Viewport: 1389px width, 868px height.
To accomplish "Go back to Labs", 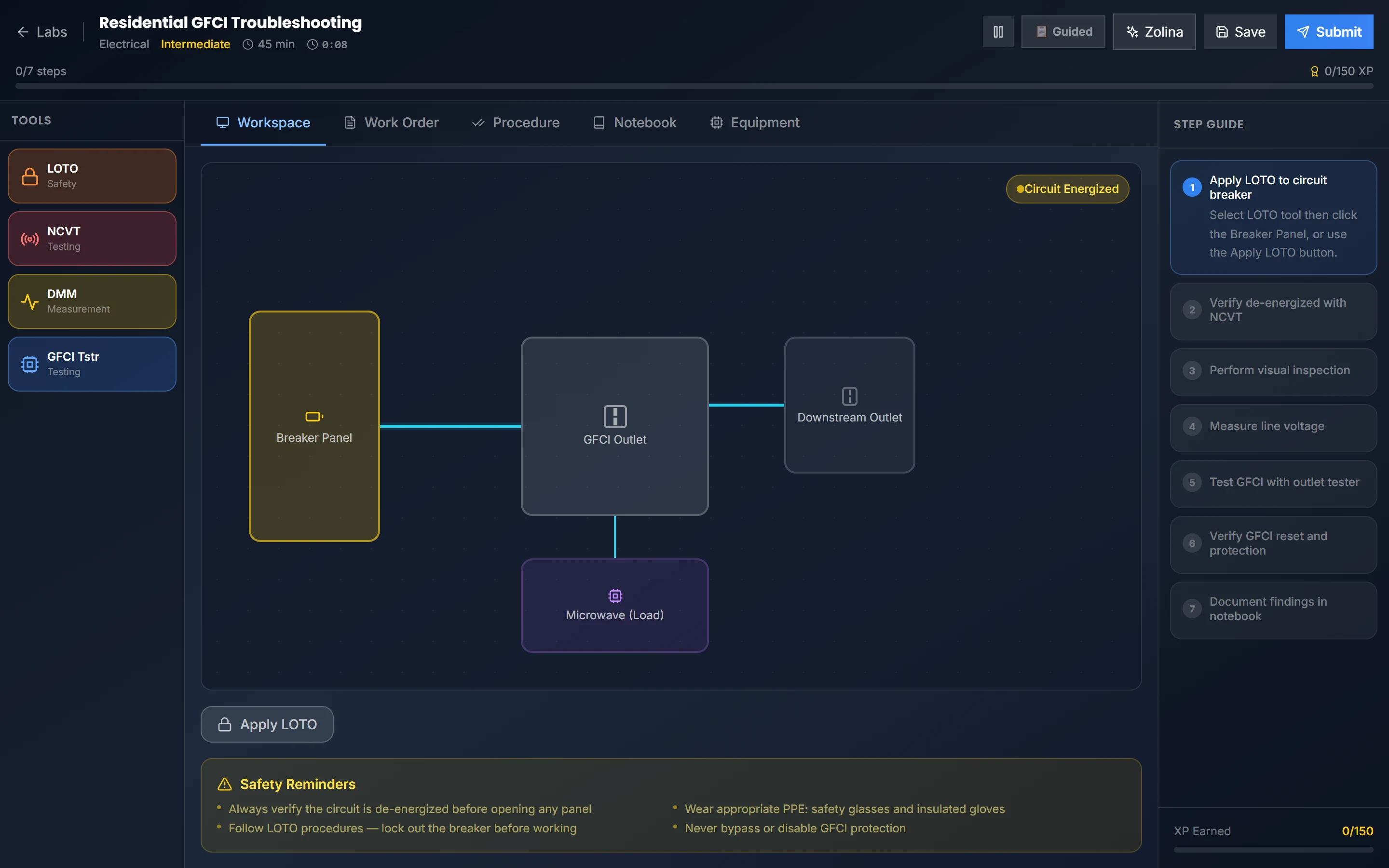I will click(x=42, y=31).
